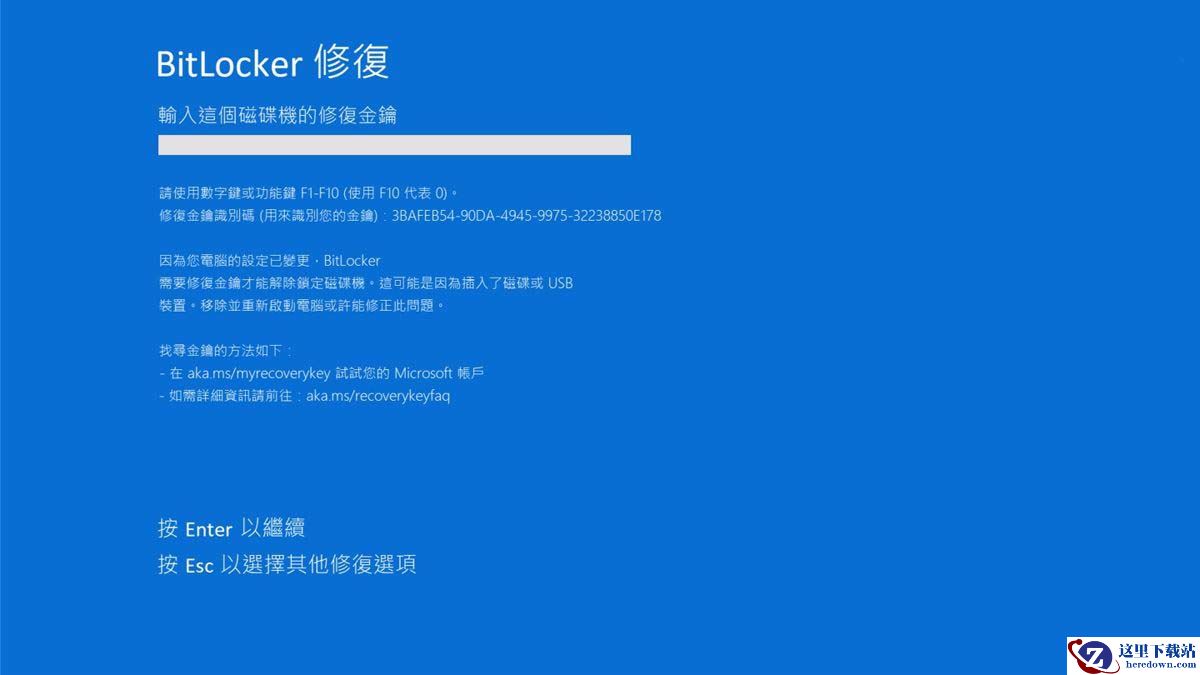Click "按 Esc 以選擇其他修復選項"
The height and width of the screenshot is (675, 1200).
[287, 564]
